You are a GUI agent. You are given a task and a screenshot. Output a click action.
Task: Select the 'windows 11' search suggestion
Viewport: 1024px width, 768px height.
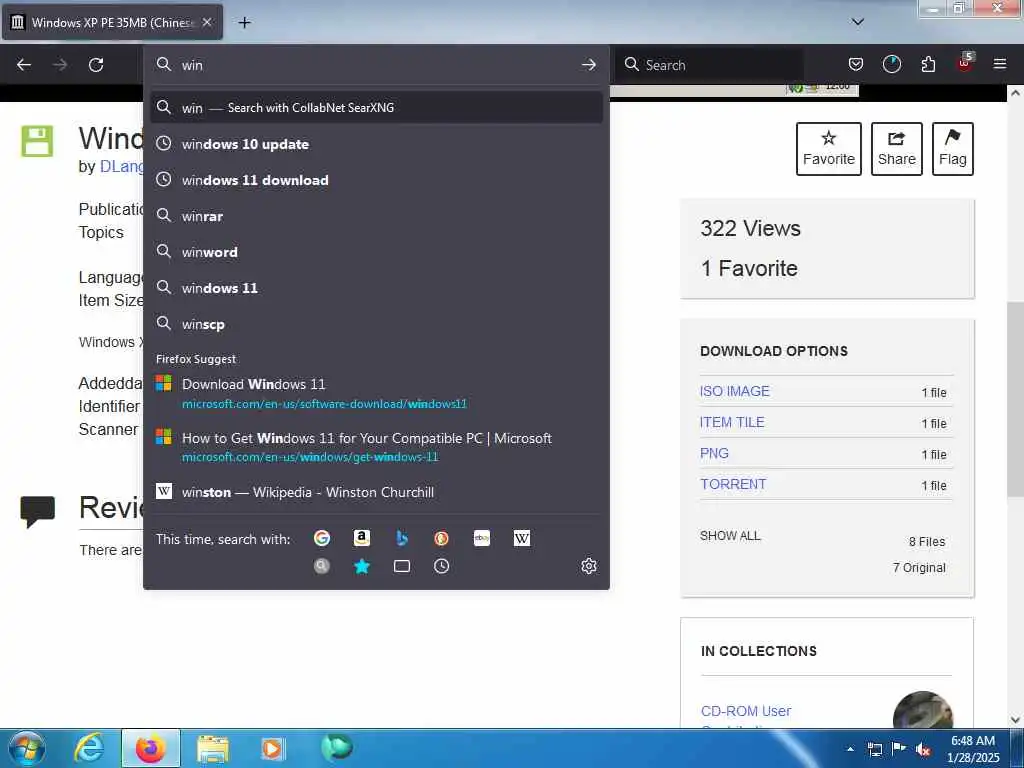click(376, 288)
